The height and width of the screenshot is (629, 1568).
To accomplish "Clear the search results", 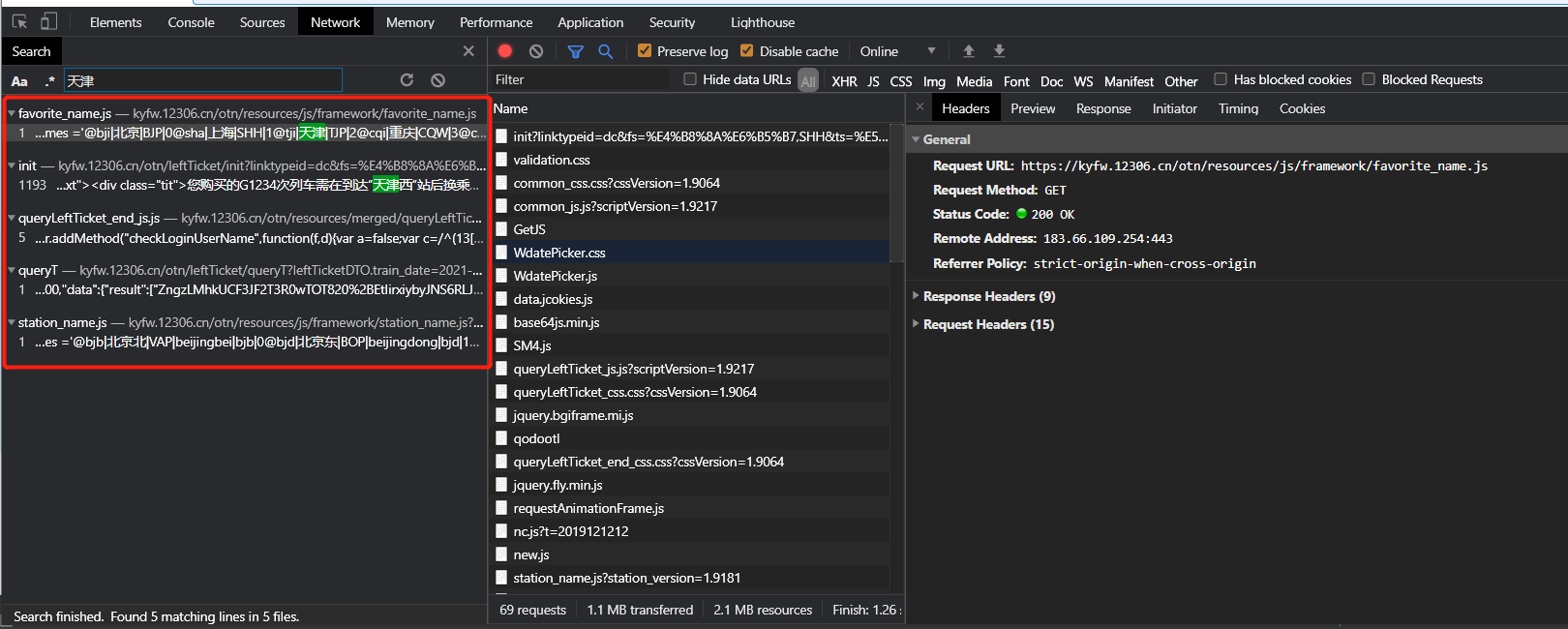I will click(437, 80).
